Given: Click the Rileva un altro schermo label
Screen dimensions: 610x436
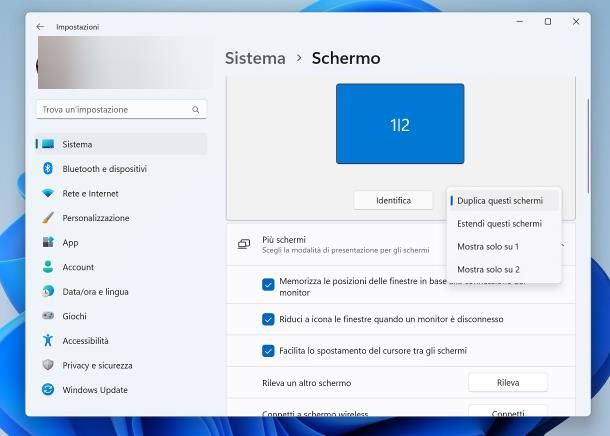Looking at the screenshot, I should click(307, 383).
